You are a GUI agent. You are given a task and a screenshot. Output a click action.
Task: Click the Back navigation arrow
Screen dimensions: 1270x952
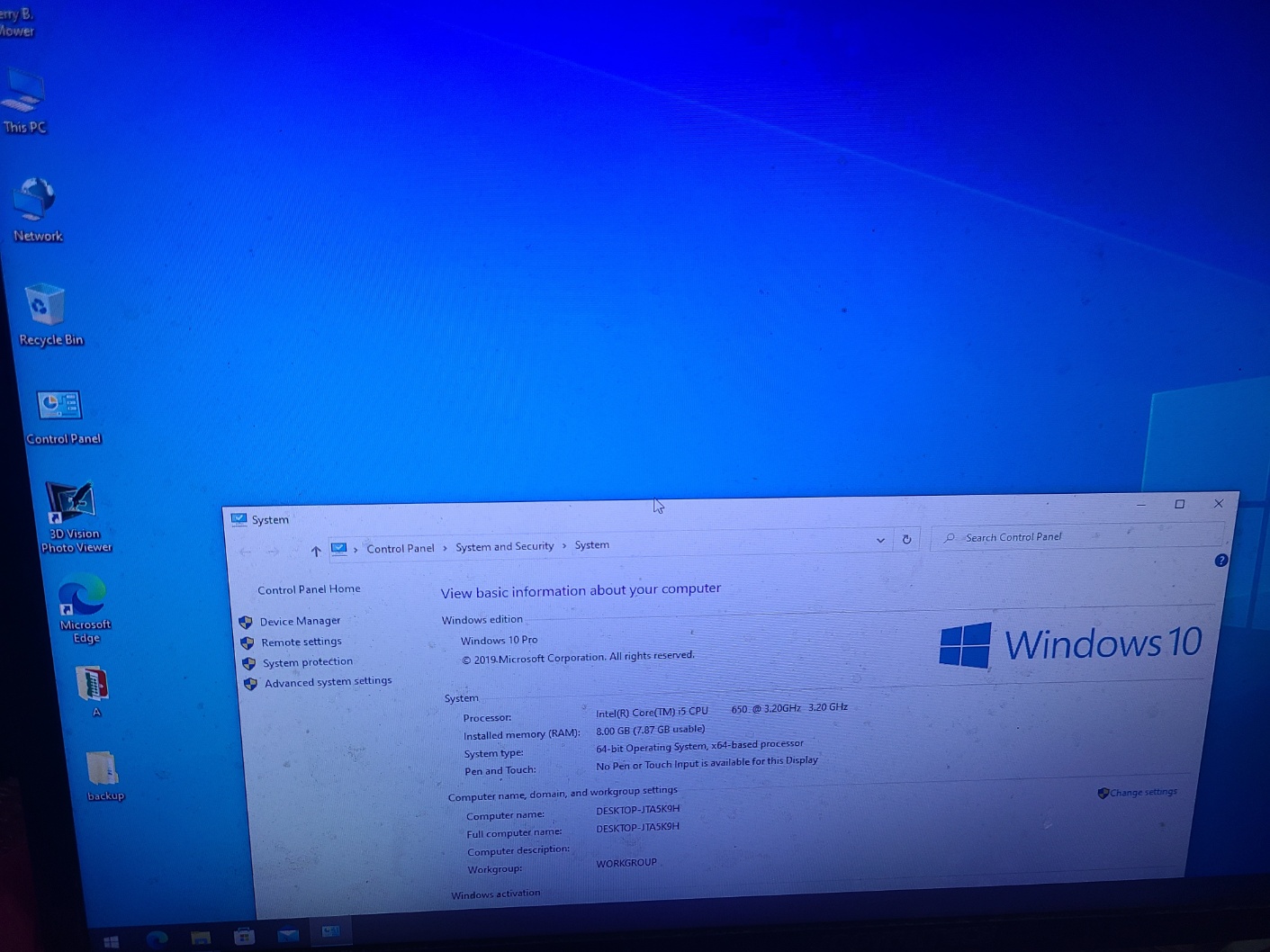246,552
